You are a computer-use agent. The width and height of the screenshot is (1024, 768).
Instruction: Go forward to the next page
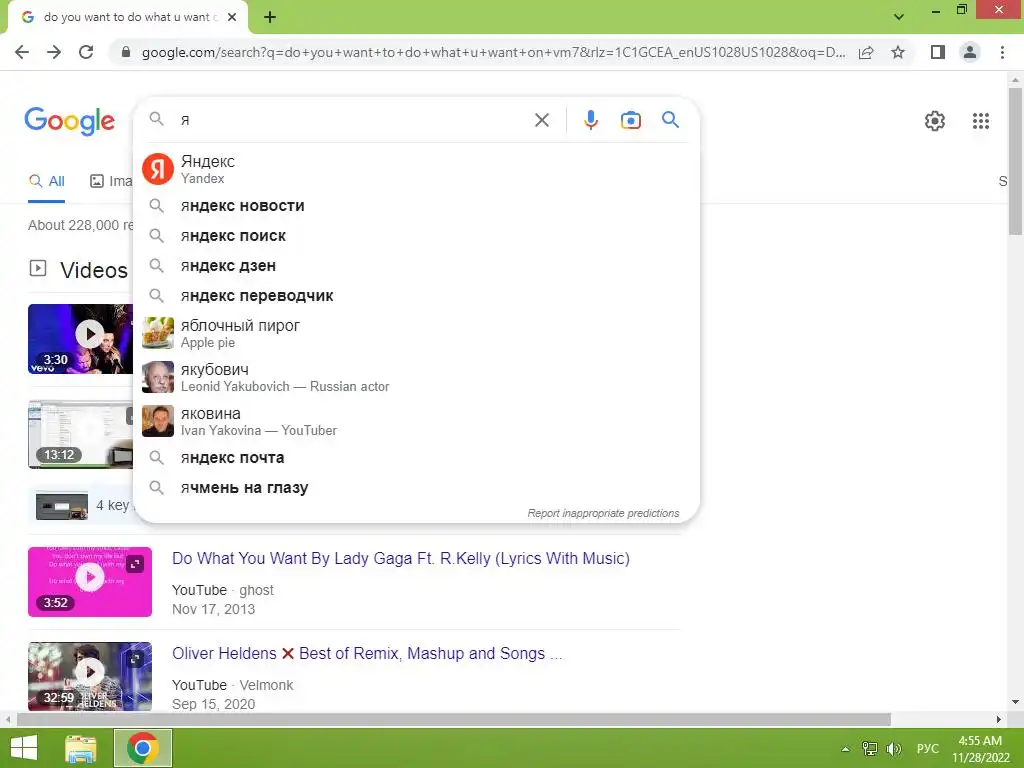54,52
